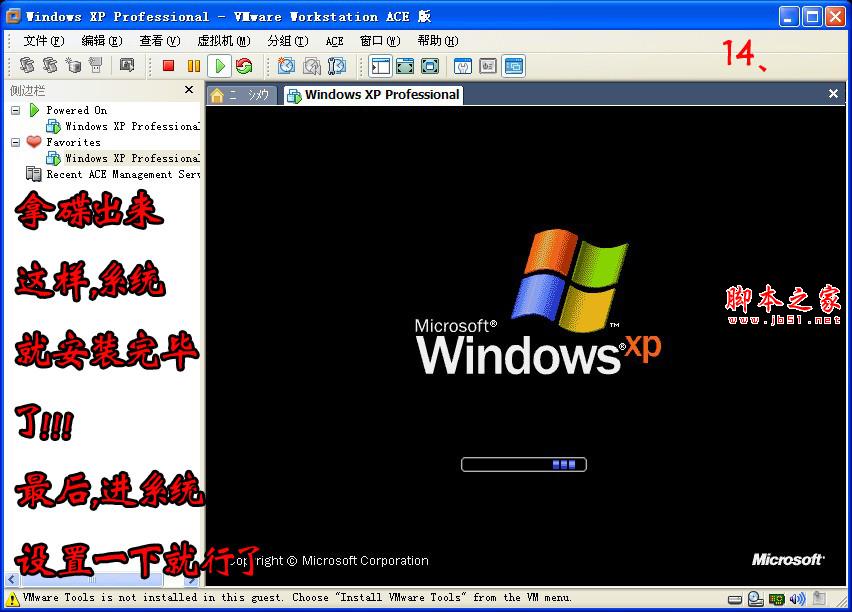Open the ACE menu

click(334, 41)
